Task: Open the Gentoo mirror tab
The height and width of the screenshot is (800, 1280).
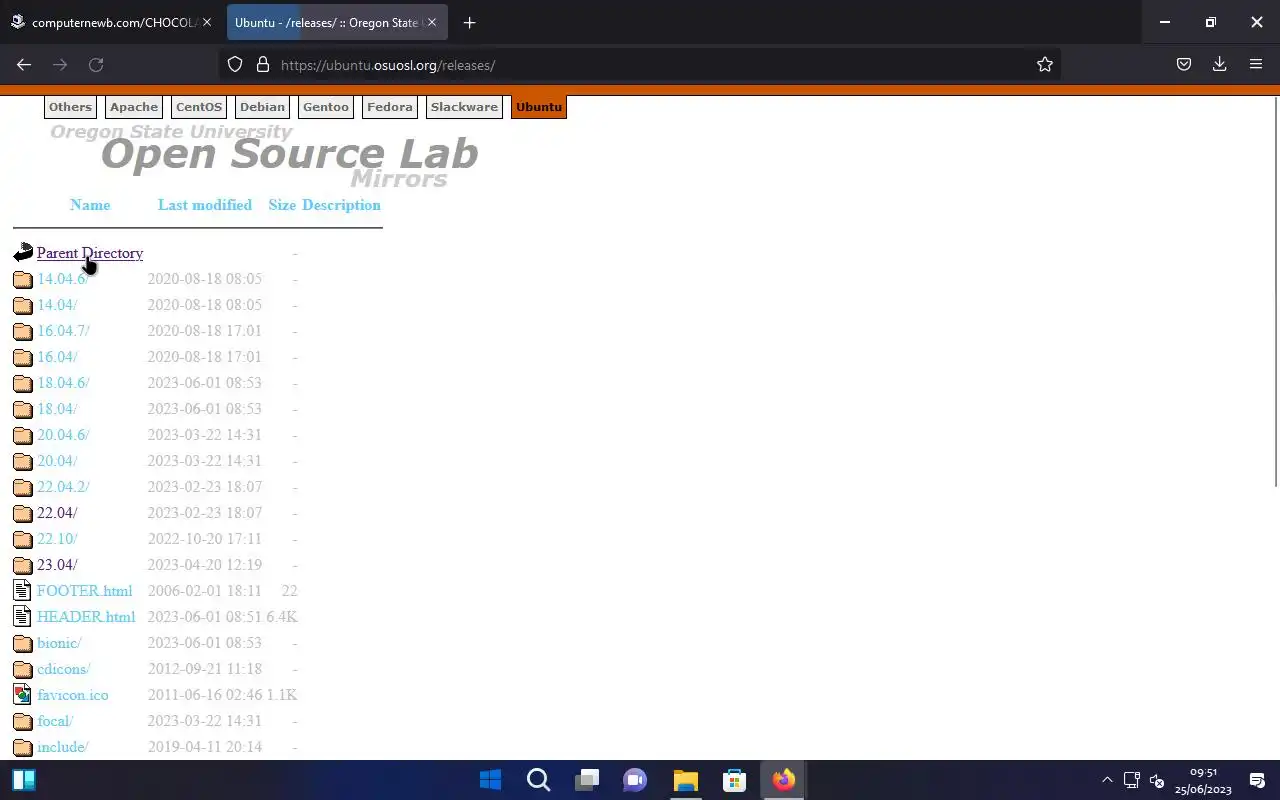Action: pos(326,107)
